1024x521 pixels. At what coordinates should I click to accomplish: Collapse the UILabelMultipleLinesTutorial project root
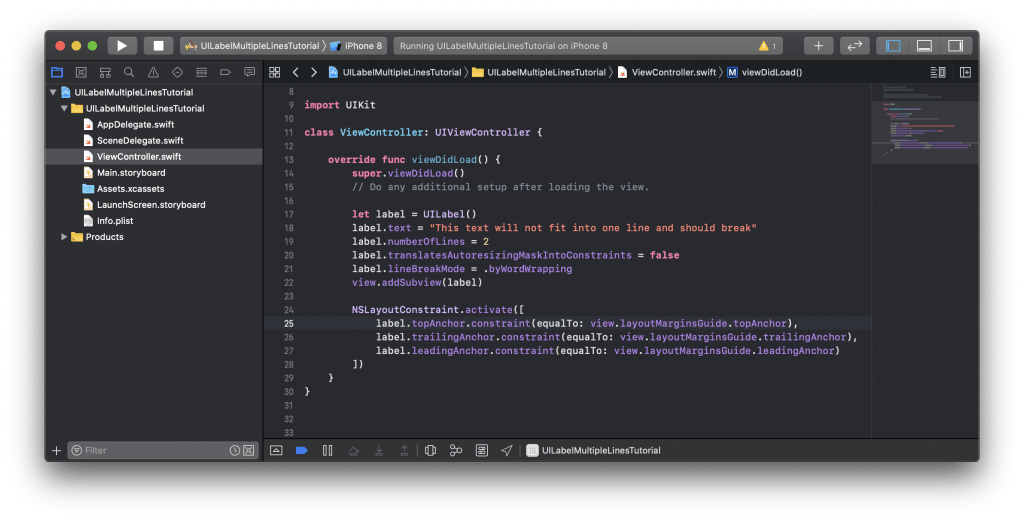click(x=53, y=92)
